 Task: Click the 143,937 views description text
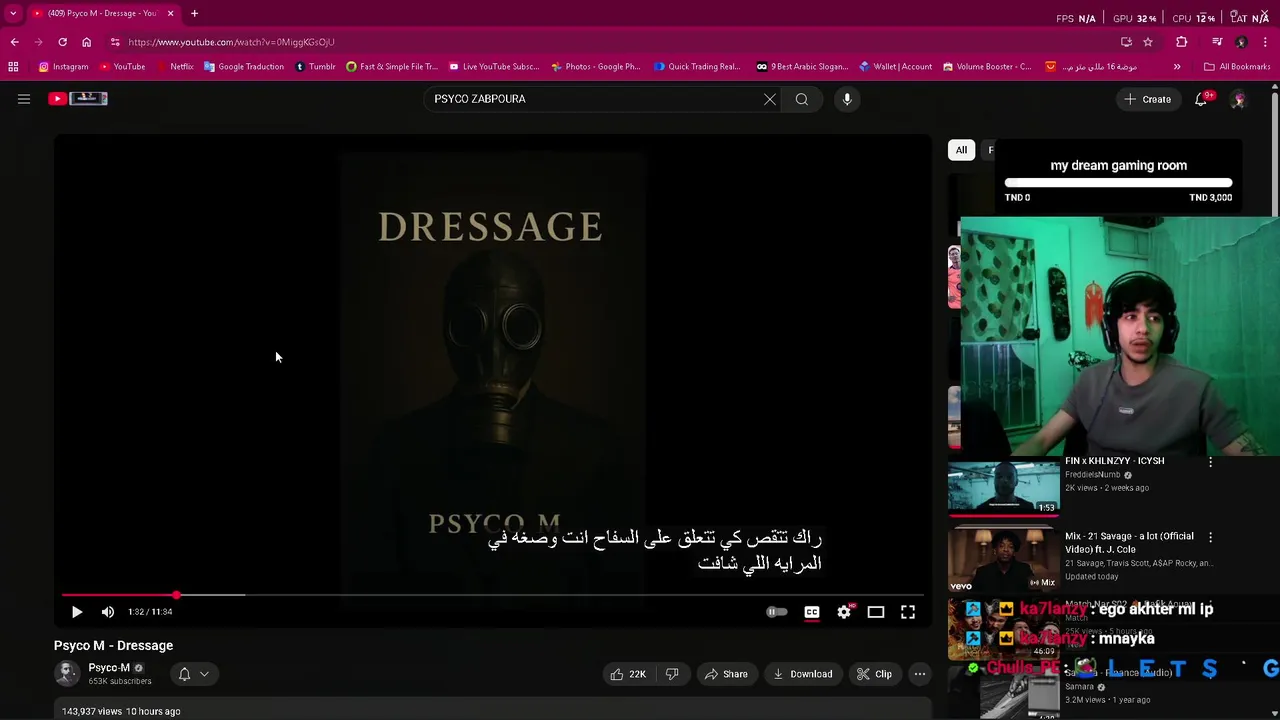pos(121,711)
